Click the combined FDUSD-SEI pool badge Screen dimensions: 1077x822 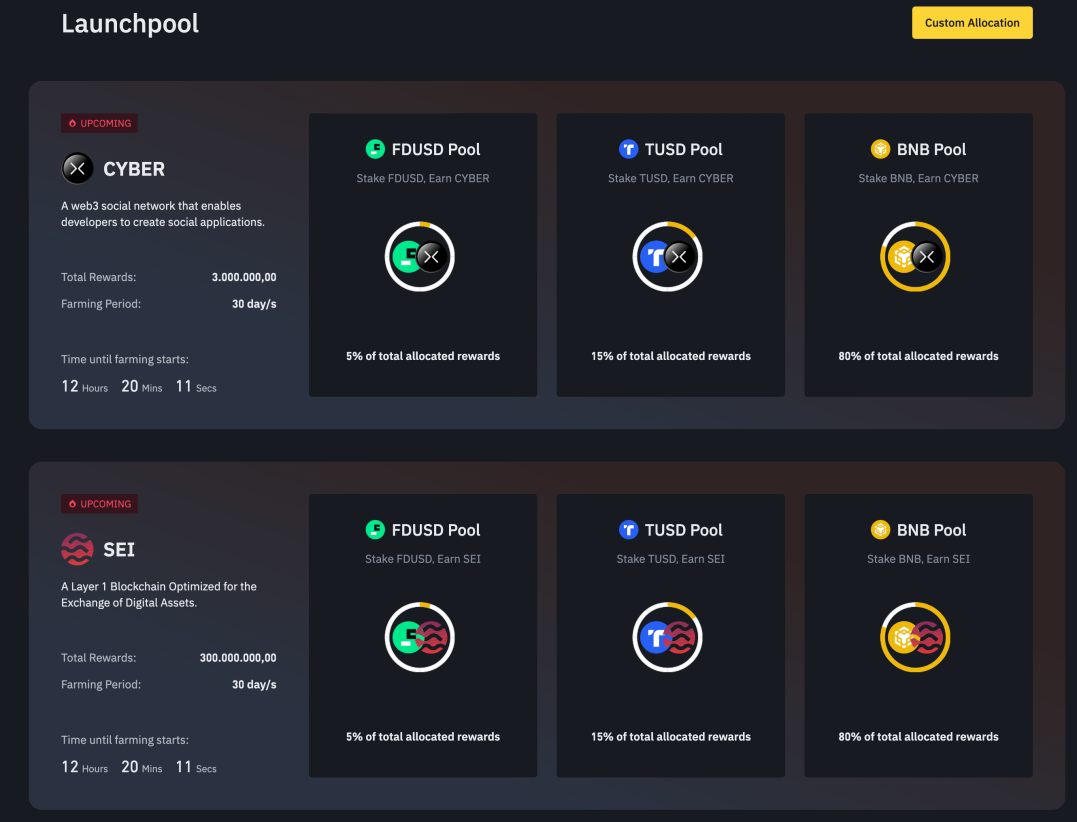[x=419, y=637]
